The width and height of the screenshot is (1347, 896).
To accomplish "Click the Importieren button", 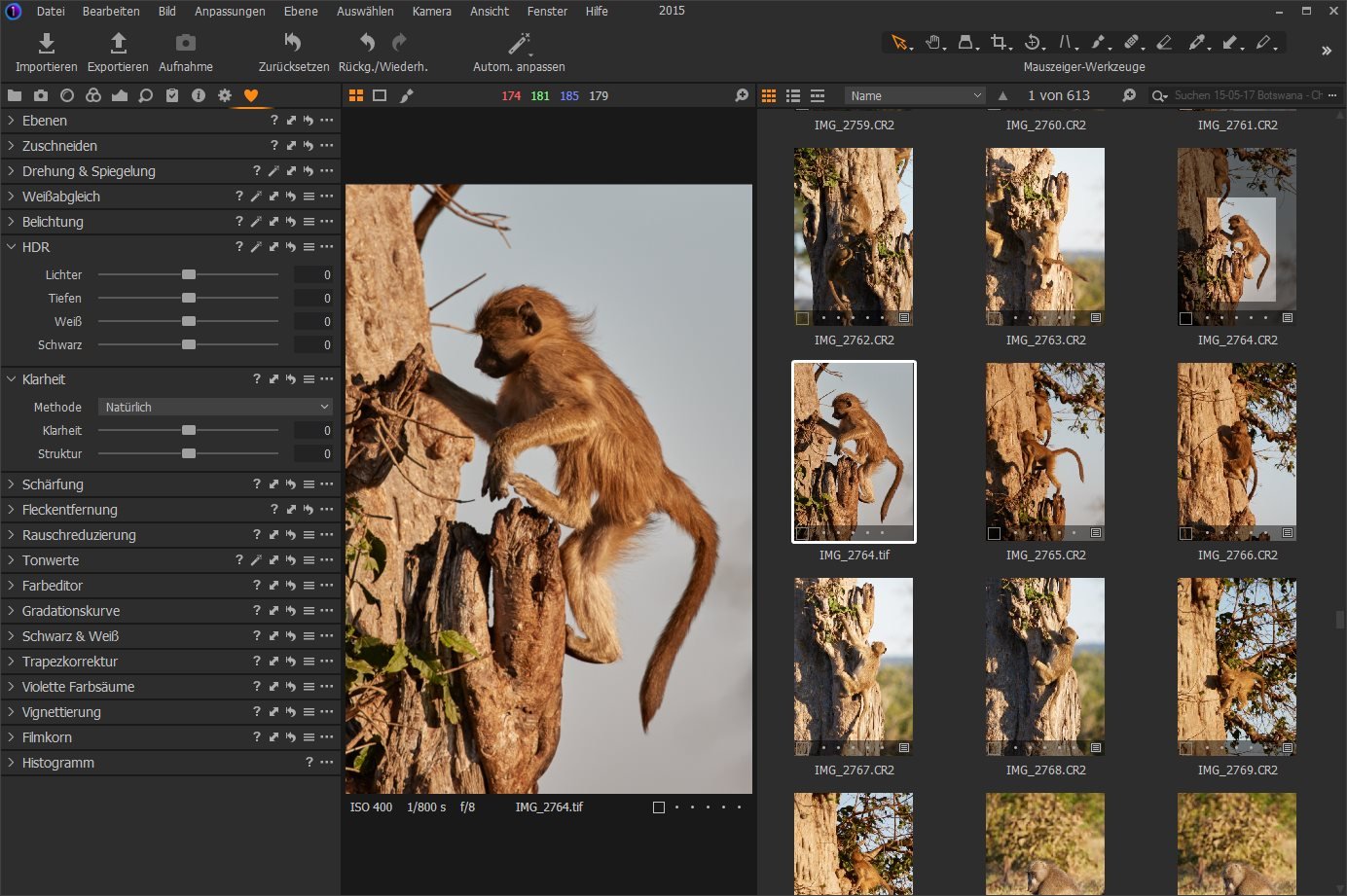I will click(x=46, y=53).
